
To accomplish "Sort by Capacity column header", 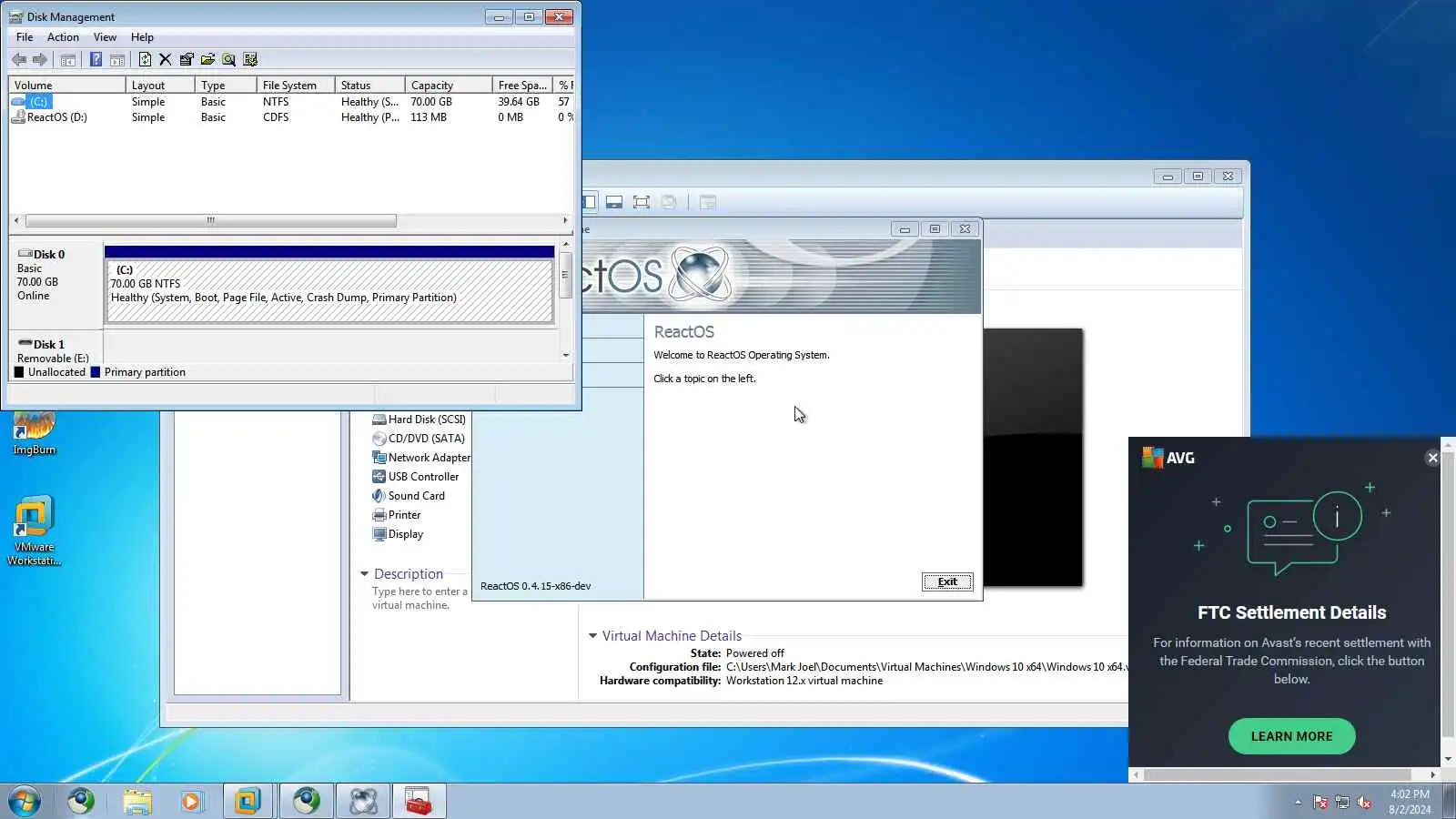I will [x=449, y=85].
